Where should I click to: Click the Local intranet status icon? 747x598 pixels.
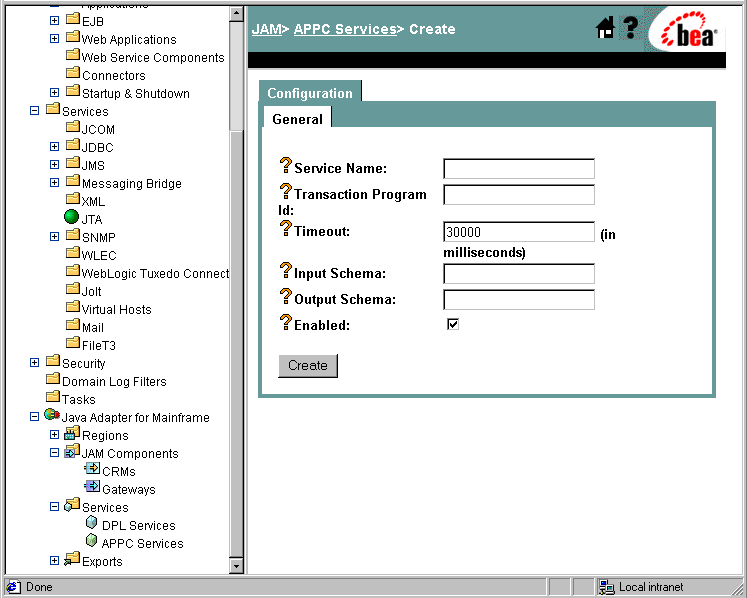coord(606,587)
